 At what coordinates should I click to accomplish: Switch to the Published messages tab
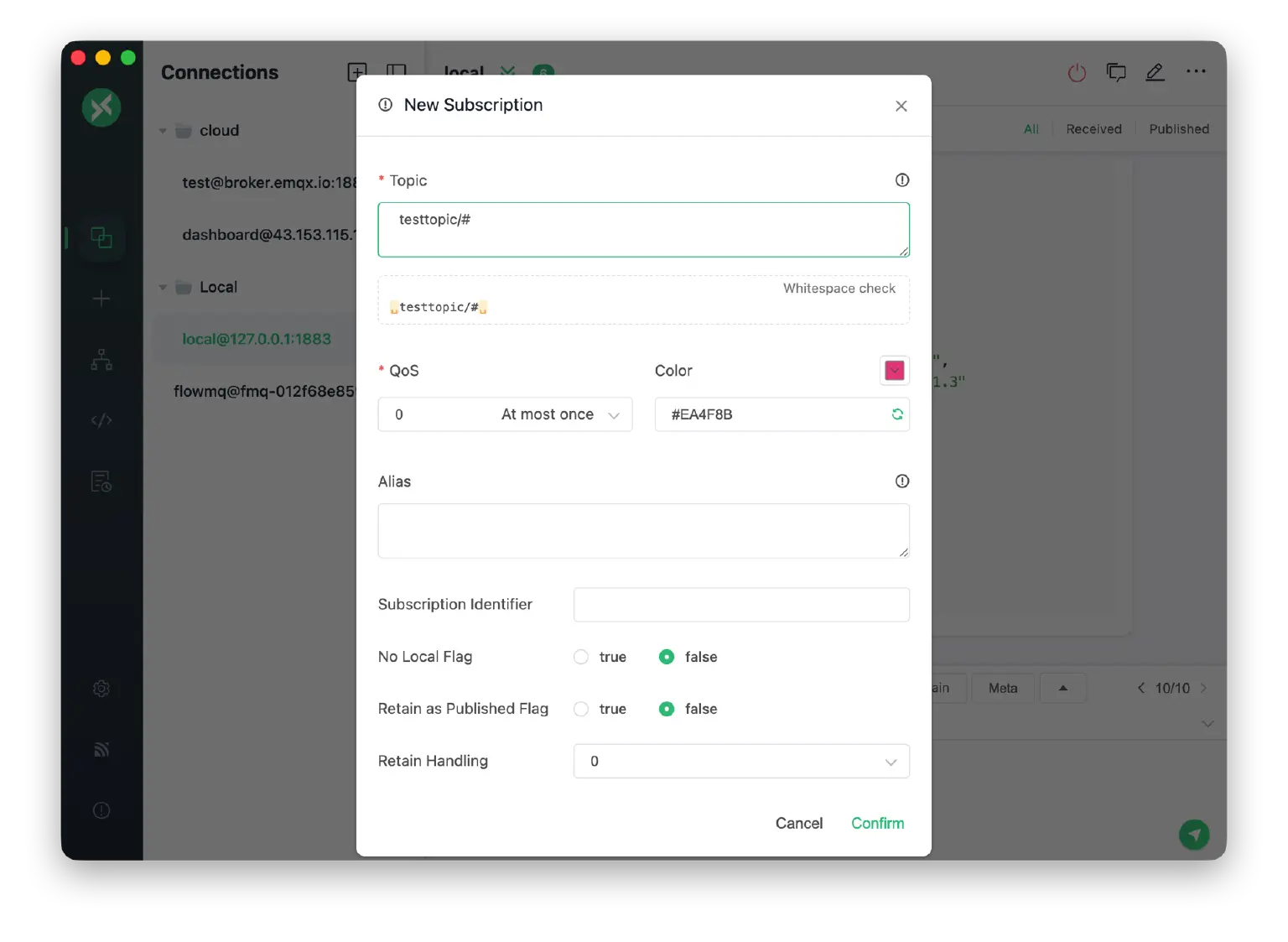(x=1178, y=129)
